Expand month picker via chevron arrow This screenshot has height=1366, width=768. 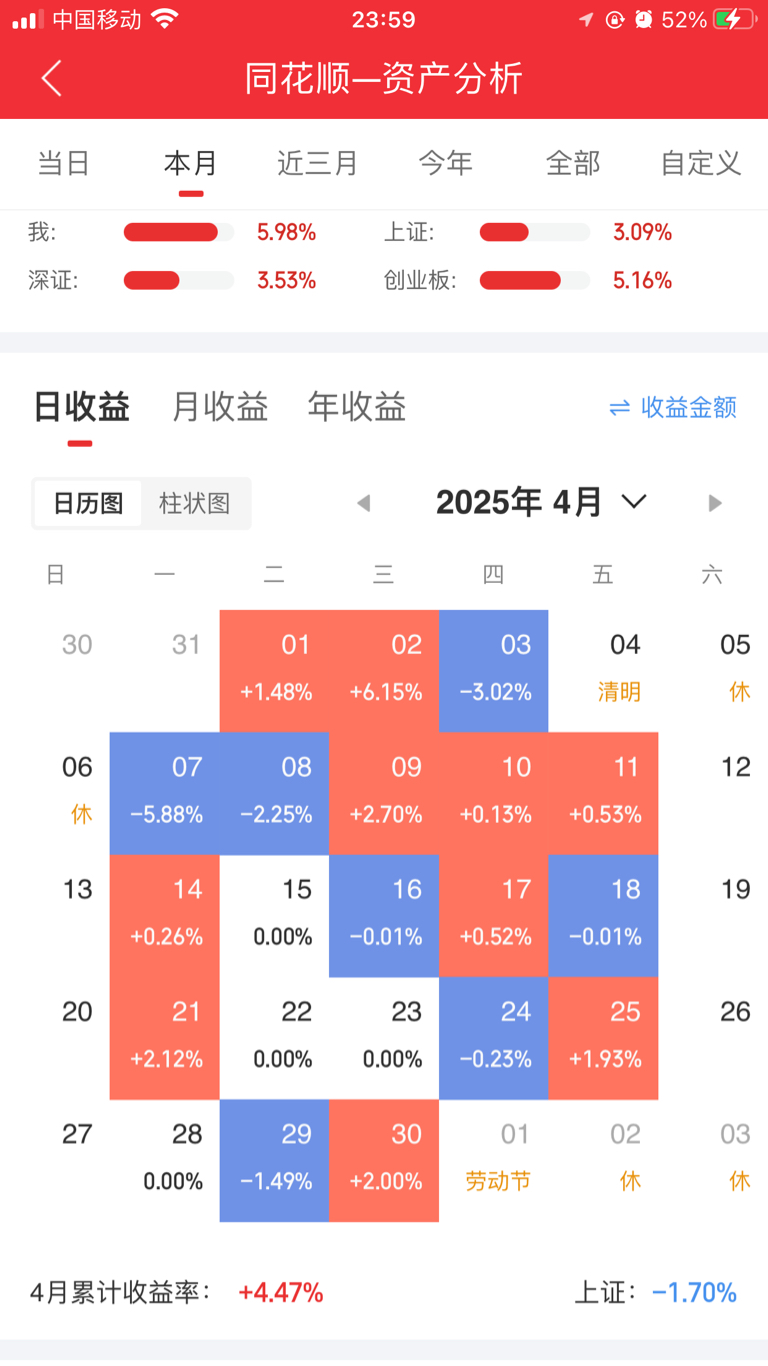pos(634,501)
